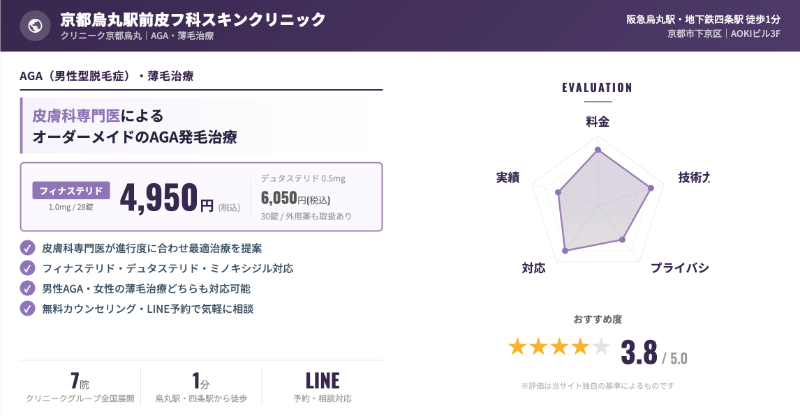The image size is (800, 418).
Task: Click the globe icon beside the clinic name
Action: 36,26
